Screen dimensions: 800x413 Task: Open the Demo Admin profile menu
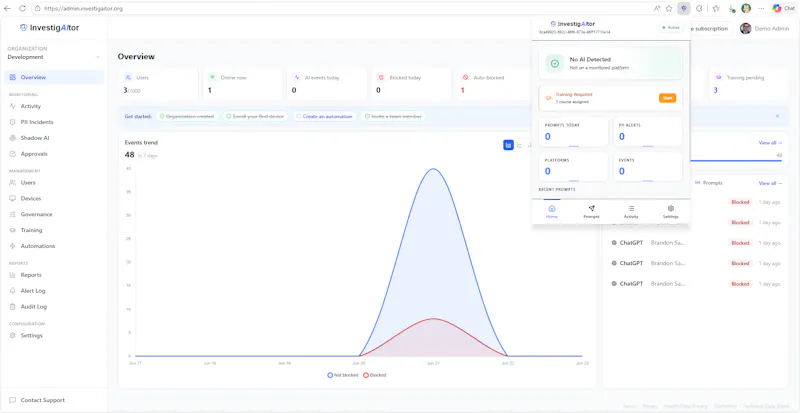point(765,29)
